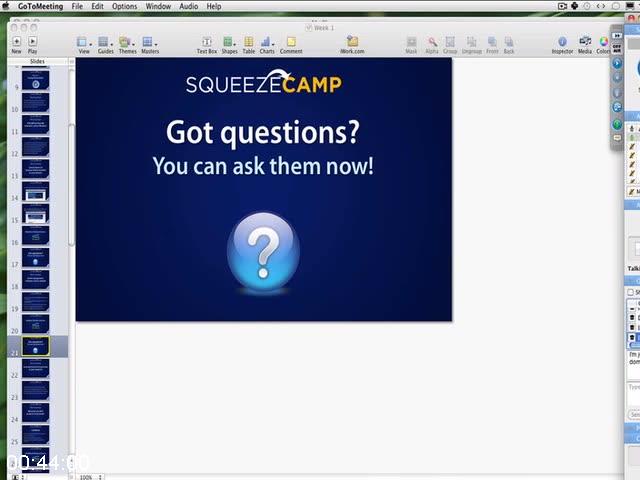Viewport: 640px width, 480px height.
Task: Select the highlighted slide 21 thumbnail
Action: [x=36, y=346]
